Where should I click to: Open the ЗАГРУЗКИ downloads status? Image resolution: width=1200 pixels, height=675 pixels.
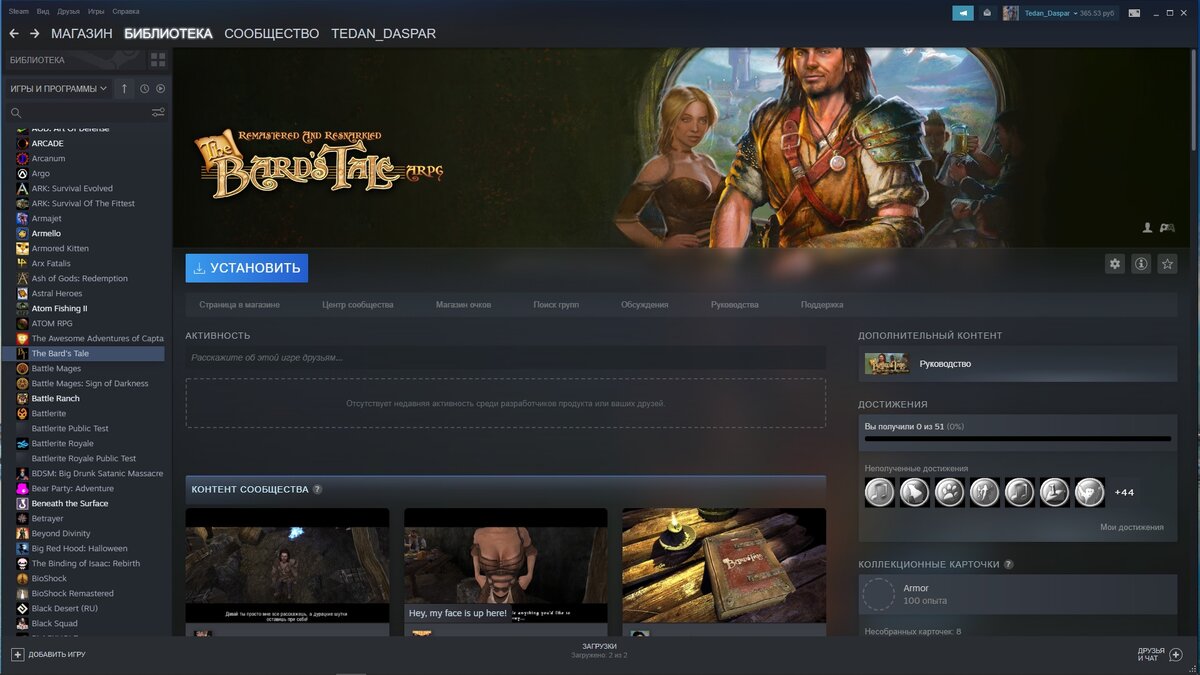point(599,650)
